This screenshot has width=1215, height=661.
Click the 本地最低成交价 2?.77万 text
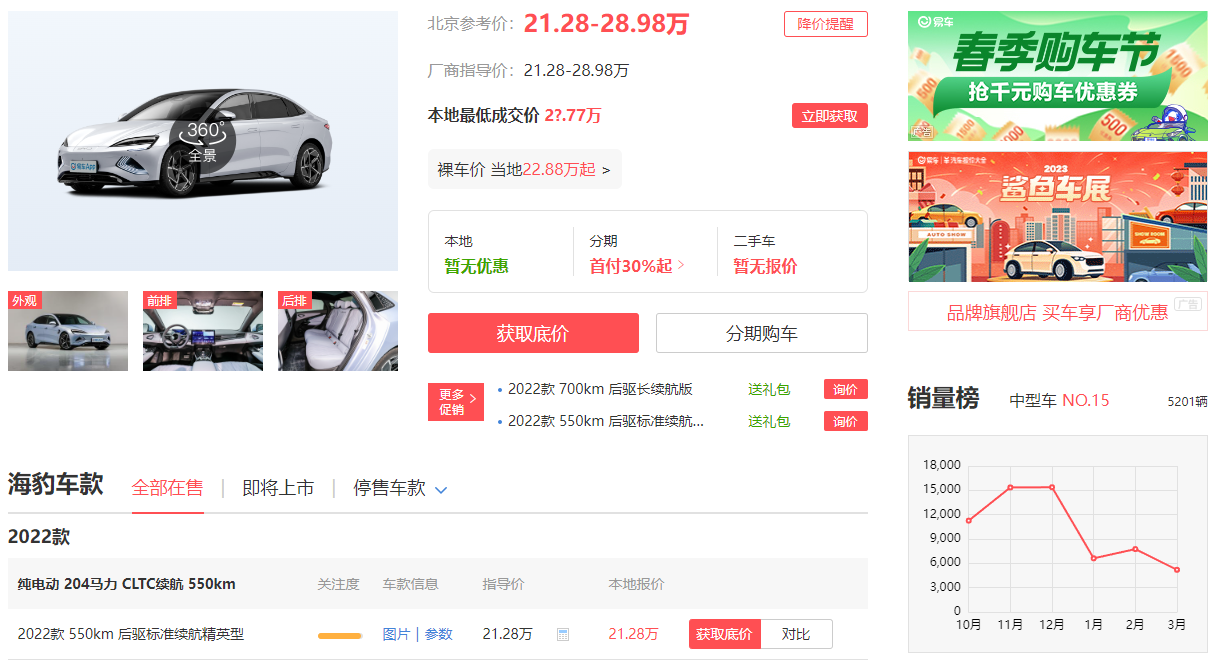coord(515,116)
